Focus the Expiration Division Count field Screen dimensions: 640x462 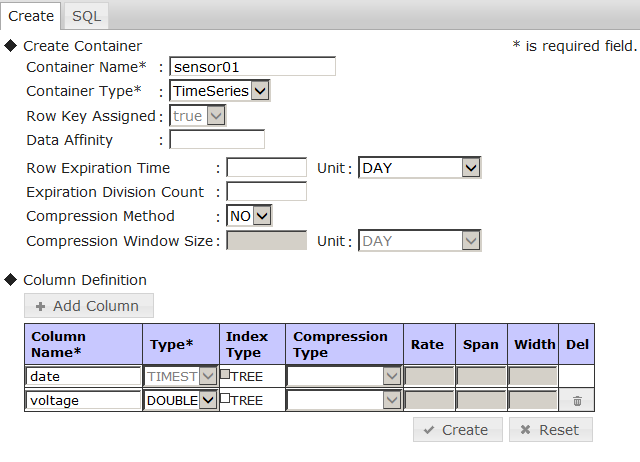pyautogui.click(x=266, y=192)
